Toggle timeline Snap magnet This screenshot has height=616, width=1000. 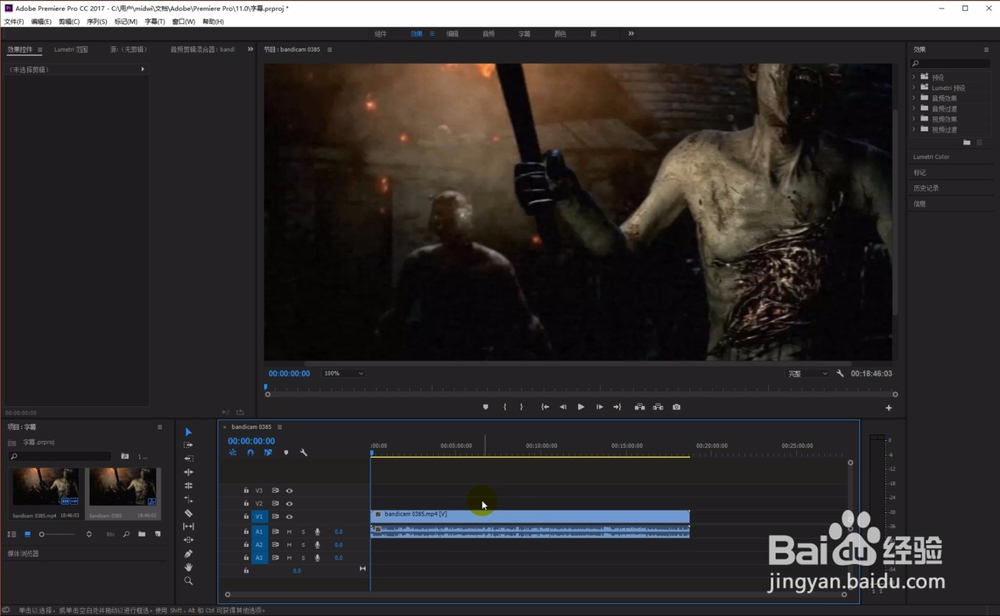coord(250,453)
